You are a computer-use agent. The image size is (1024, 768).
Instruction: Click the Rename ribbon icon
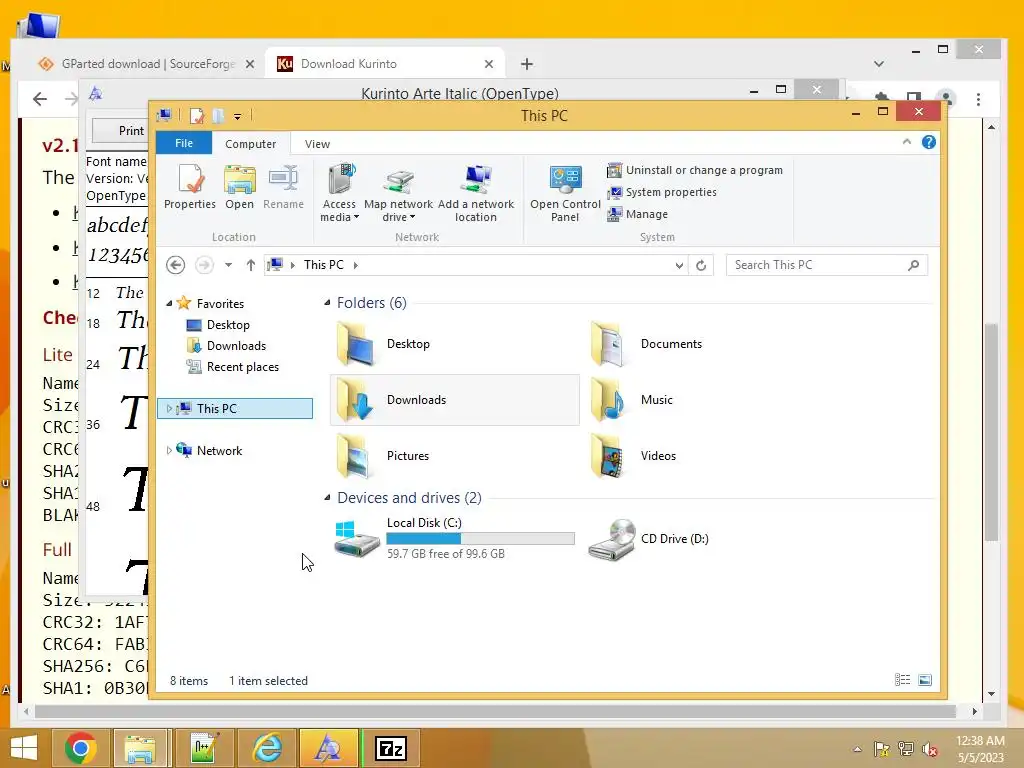click(283, 186)
